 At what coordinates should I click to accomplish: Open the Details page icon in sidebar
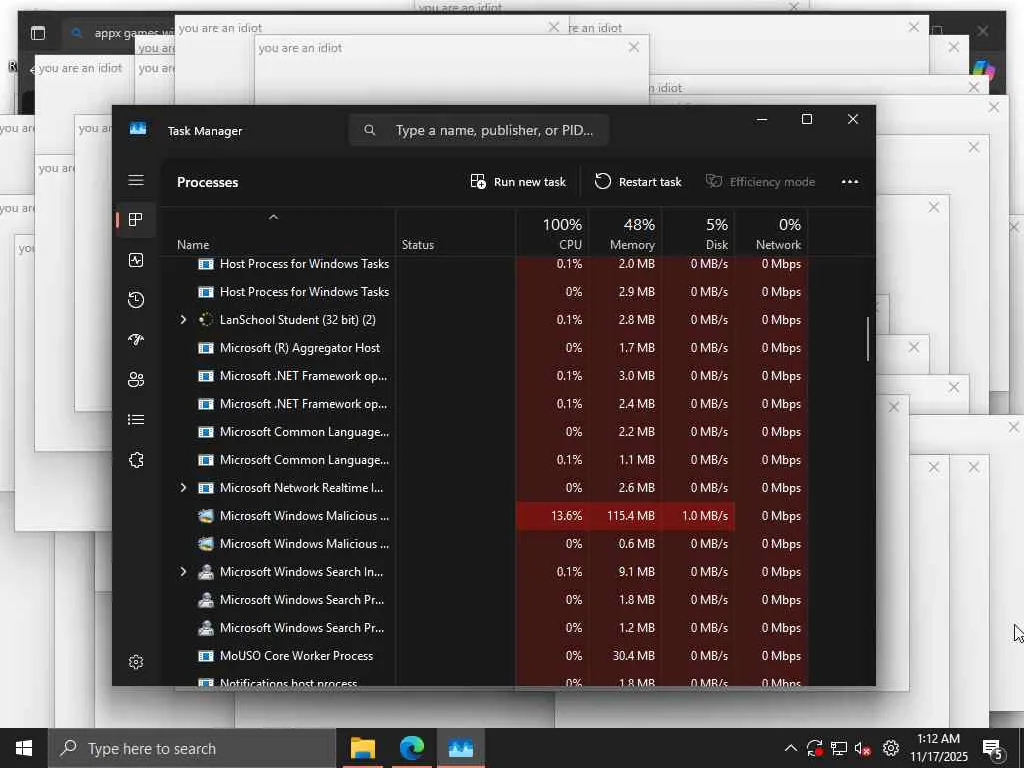[136, 419]
